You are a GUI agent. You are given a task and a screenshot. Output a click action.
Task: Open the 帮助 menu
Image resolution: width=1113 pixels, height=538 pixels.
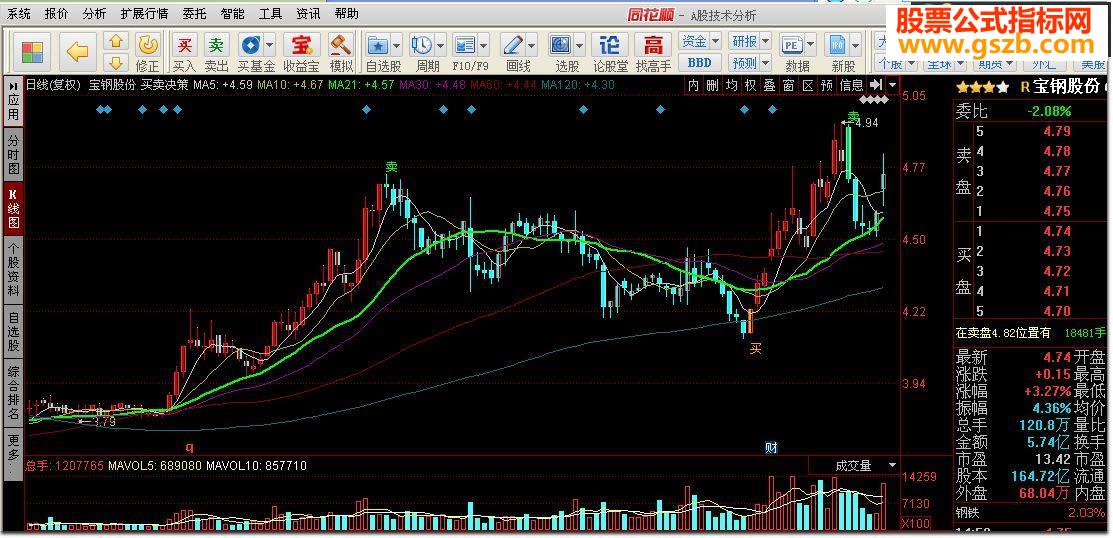[346, 13]
